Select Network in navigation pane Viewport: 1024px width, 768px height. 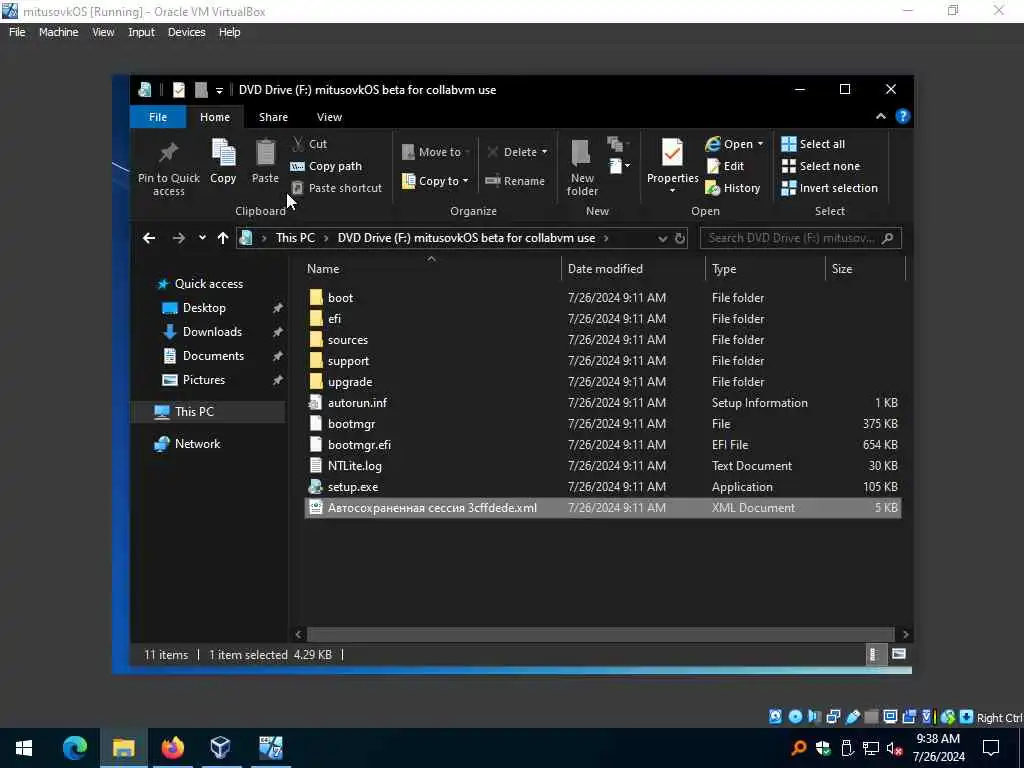coord(197,444)
